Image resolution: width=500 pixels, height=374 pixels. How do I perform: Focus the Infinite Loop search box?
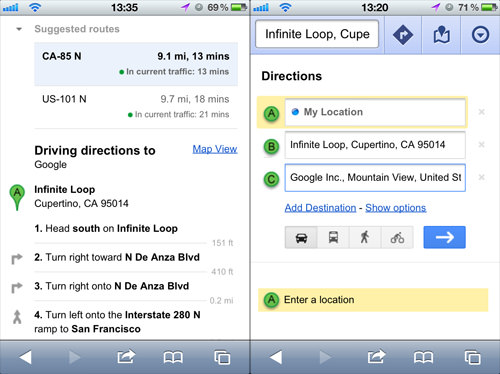317,34
